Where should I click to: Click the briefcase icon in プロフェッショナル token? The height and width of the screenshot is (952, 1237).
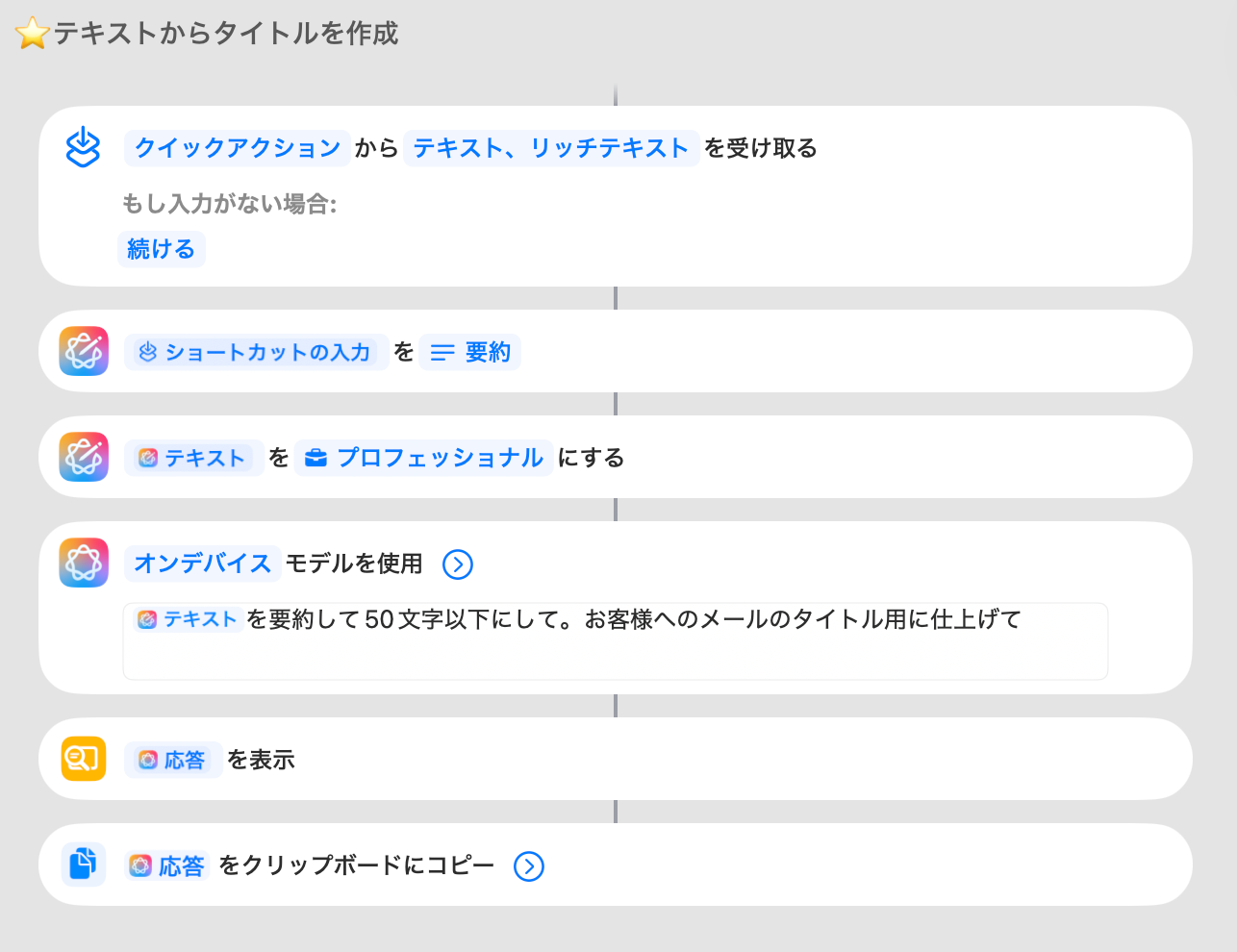316,458
